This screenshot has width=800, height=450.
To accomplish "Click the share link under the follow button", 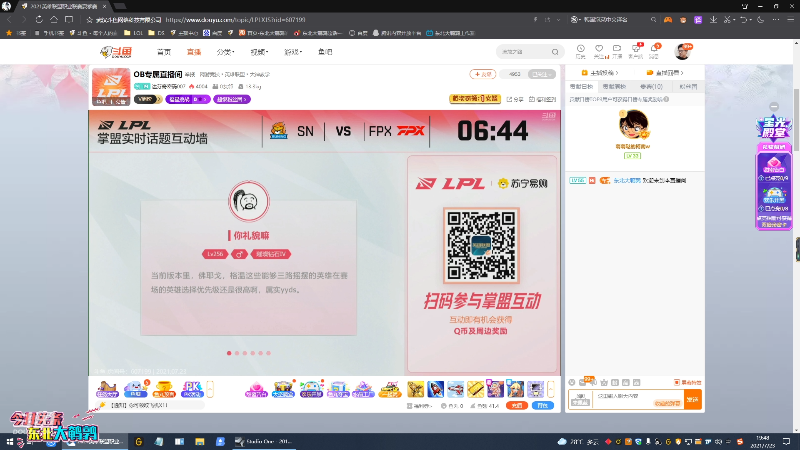I will point(515,99).
